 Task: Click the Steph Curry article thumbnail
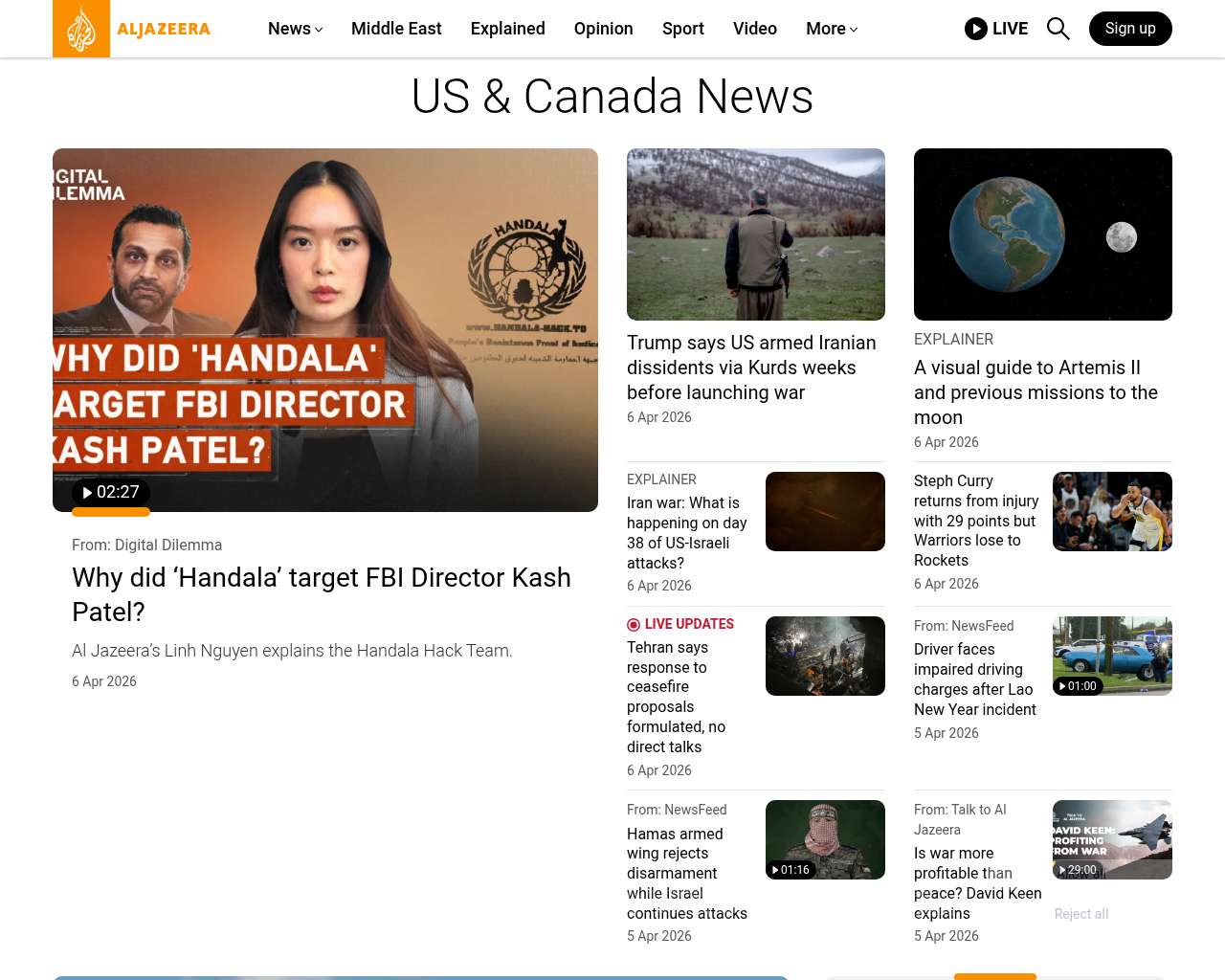click(1111, 511)
